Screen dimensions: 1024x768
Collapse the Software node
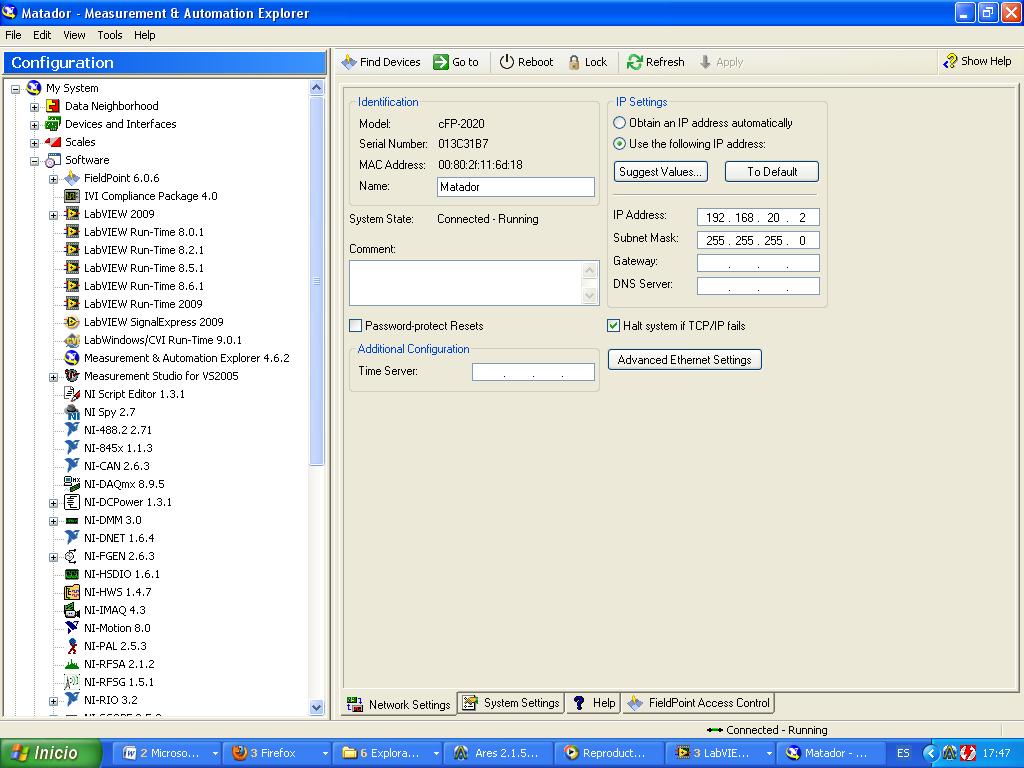35,161
